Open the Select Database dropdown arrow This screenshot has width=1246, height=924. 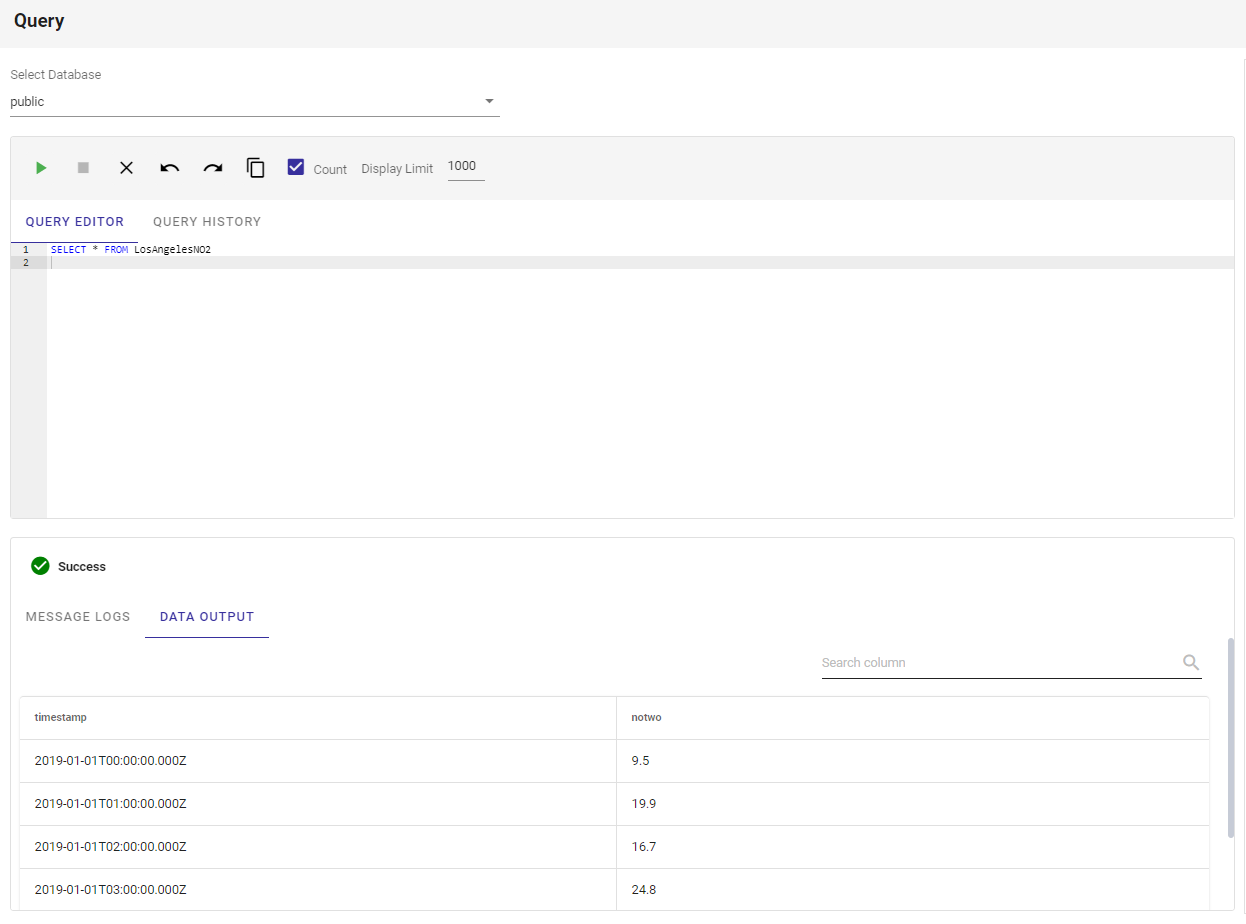489,101
